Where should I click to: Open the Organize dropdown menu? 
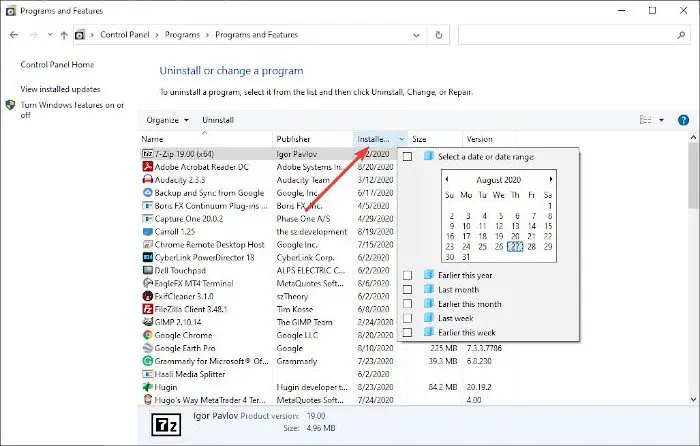167,120
